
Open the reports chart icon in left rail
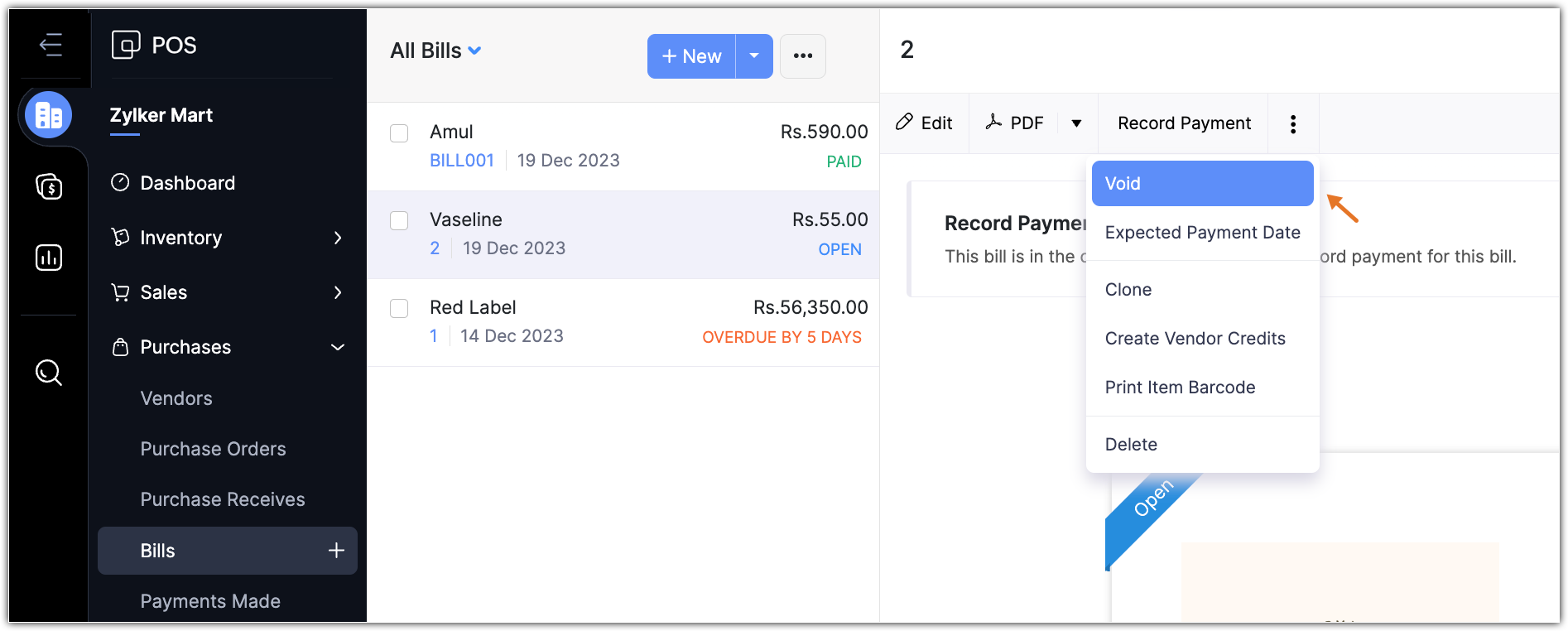point(49,258)
